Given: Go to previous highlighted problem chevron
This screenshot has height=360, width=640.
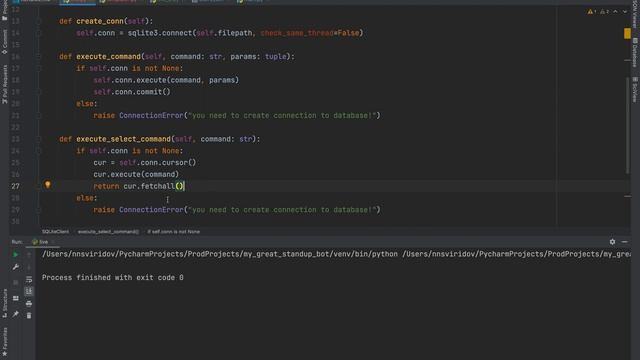Looking at the screenshot, I should pyautogui.click(x=615, y=12).
